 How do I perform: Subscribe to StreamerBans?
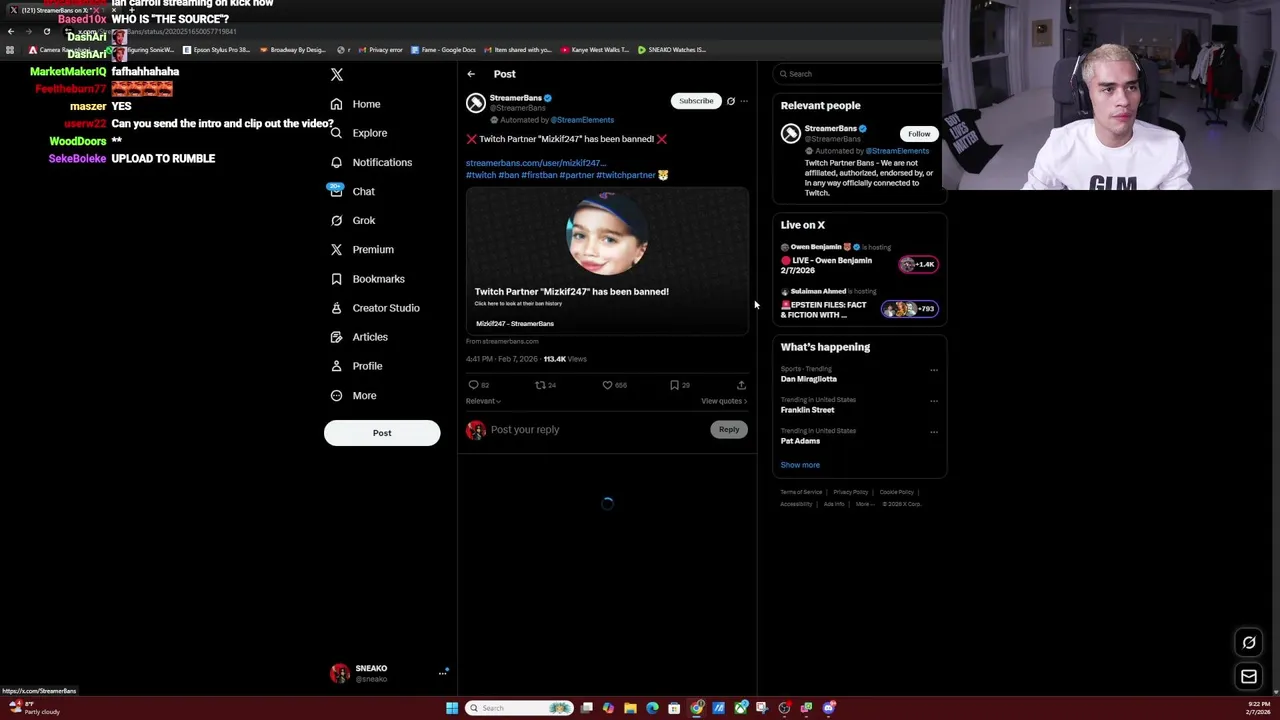coord(696,101)
